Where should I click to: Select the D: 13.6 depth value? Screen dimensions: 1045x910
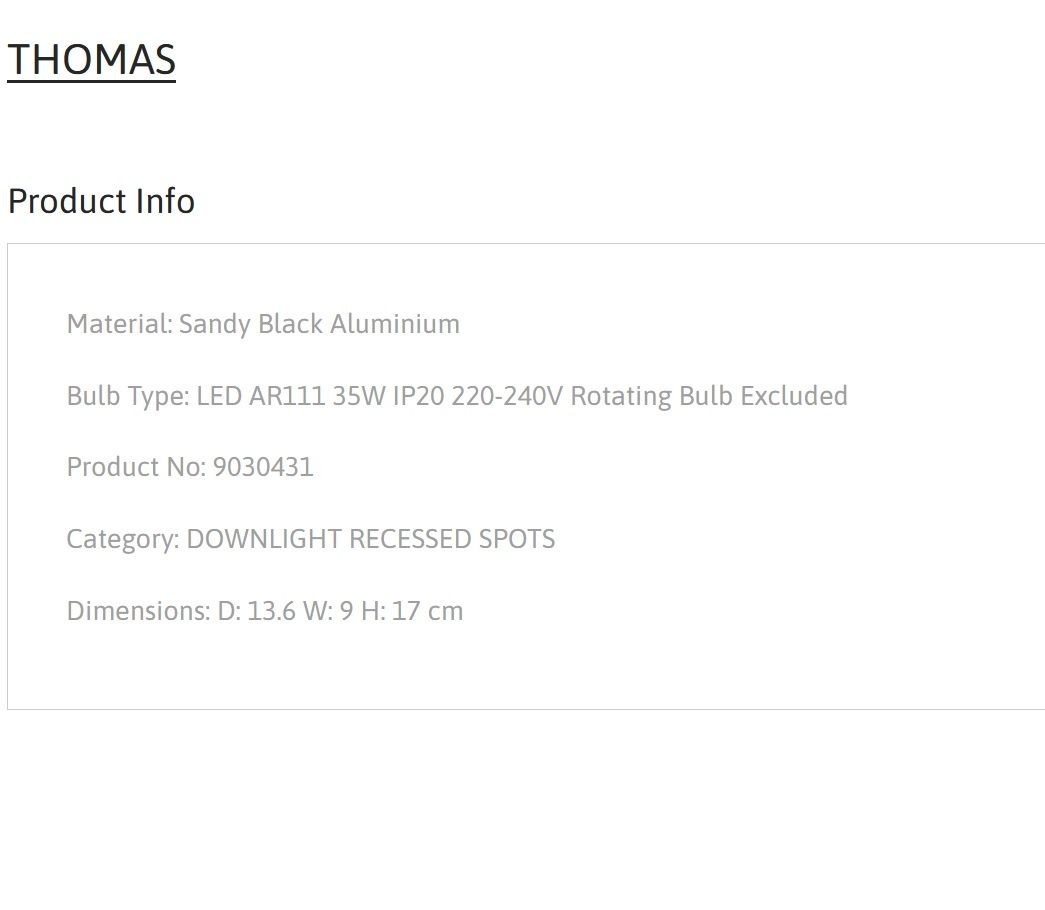pyautogui.click(x=257, y=611)
